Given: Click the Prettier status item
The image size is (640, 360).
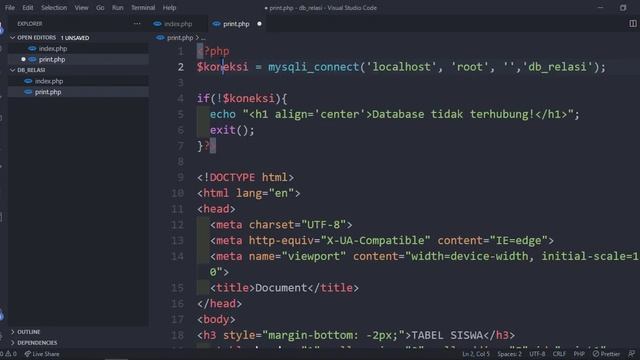Looking at the screenshot, I should pos(606,354).
